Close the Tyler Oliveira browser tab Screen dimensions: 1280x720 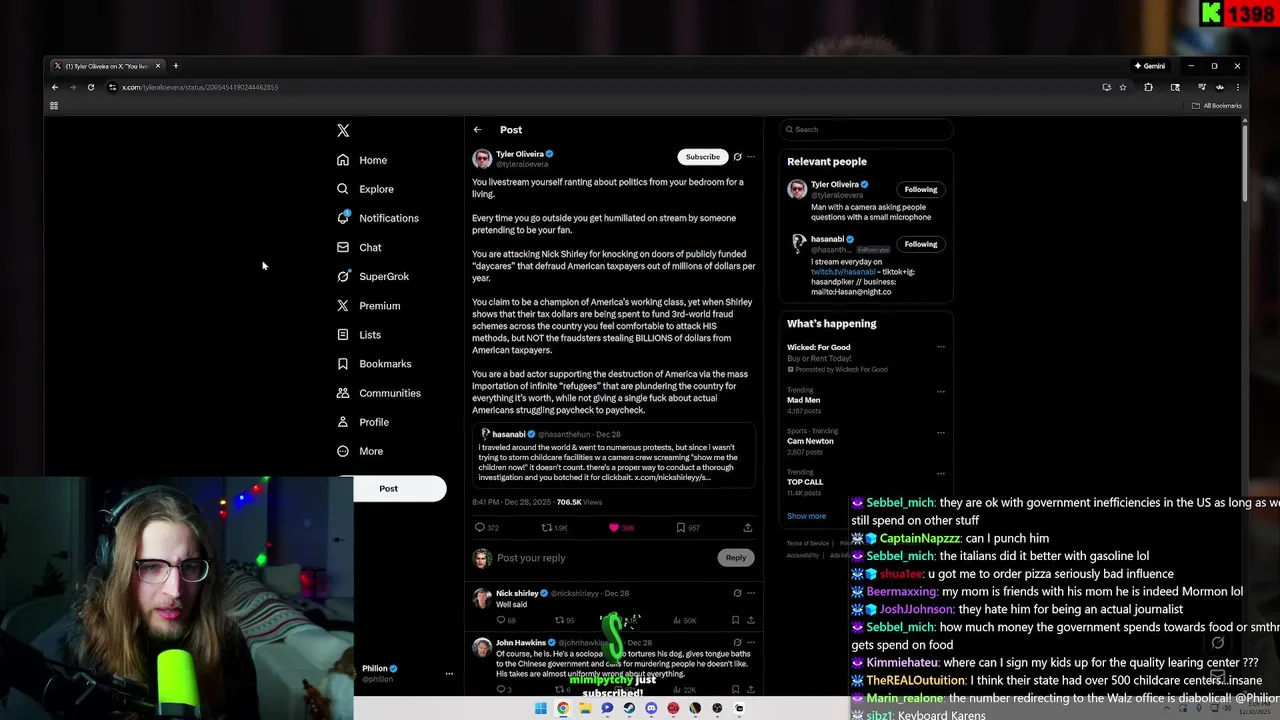click(157, 66)
